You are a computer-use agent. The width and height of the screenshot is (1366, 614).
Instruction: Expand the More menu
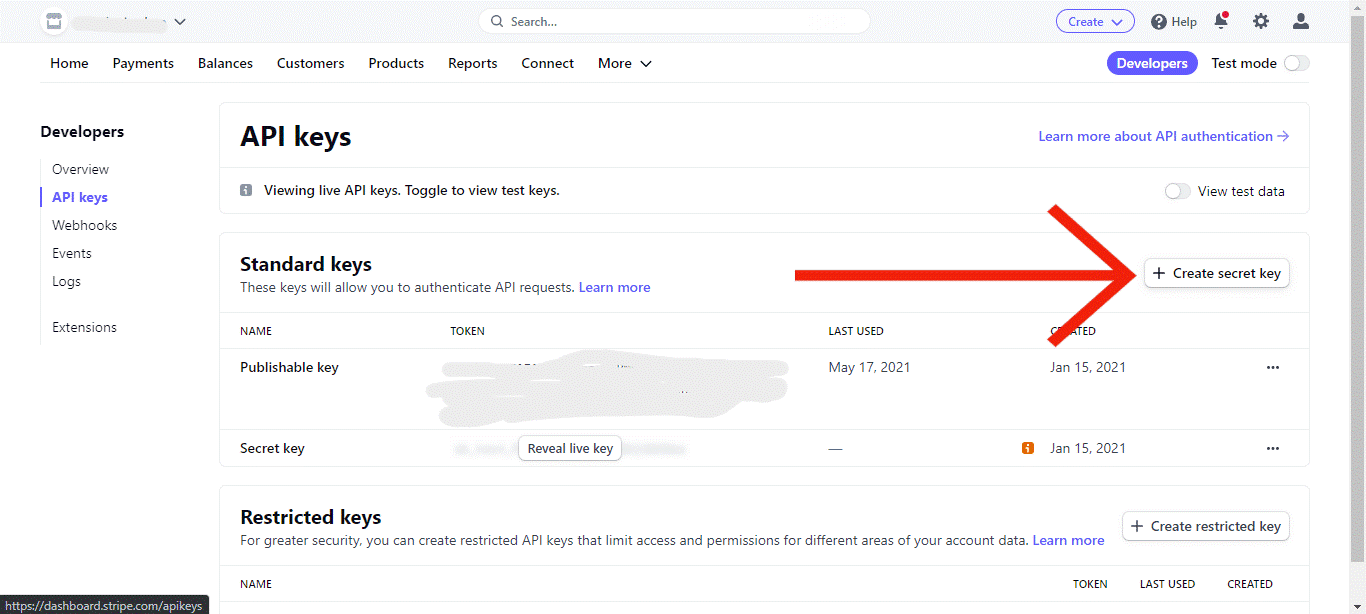pos(625,63)
